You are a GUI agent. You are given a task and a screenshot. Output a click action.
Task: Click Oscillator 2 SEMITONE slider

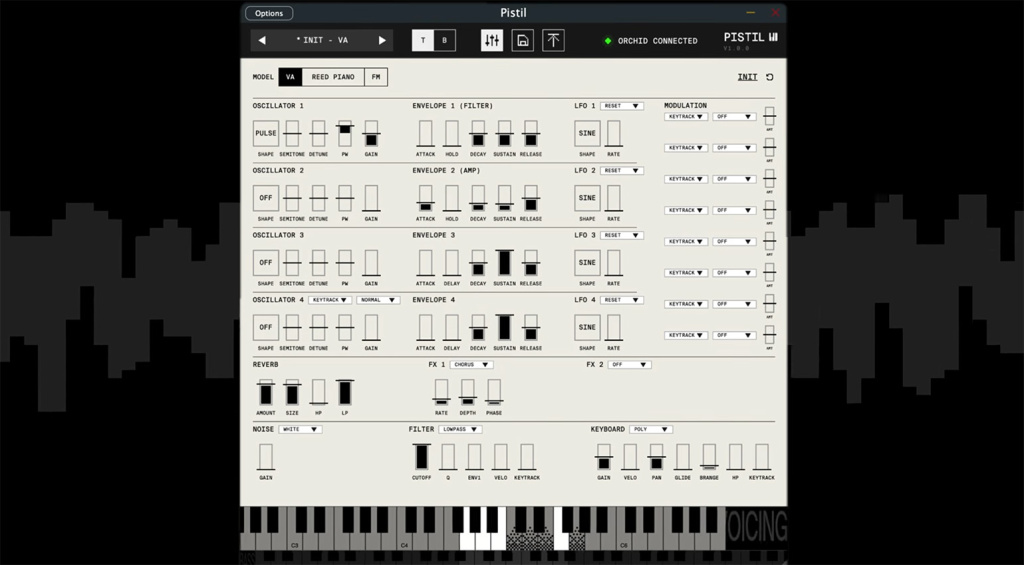(292, 198)
